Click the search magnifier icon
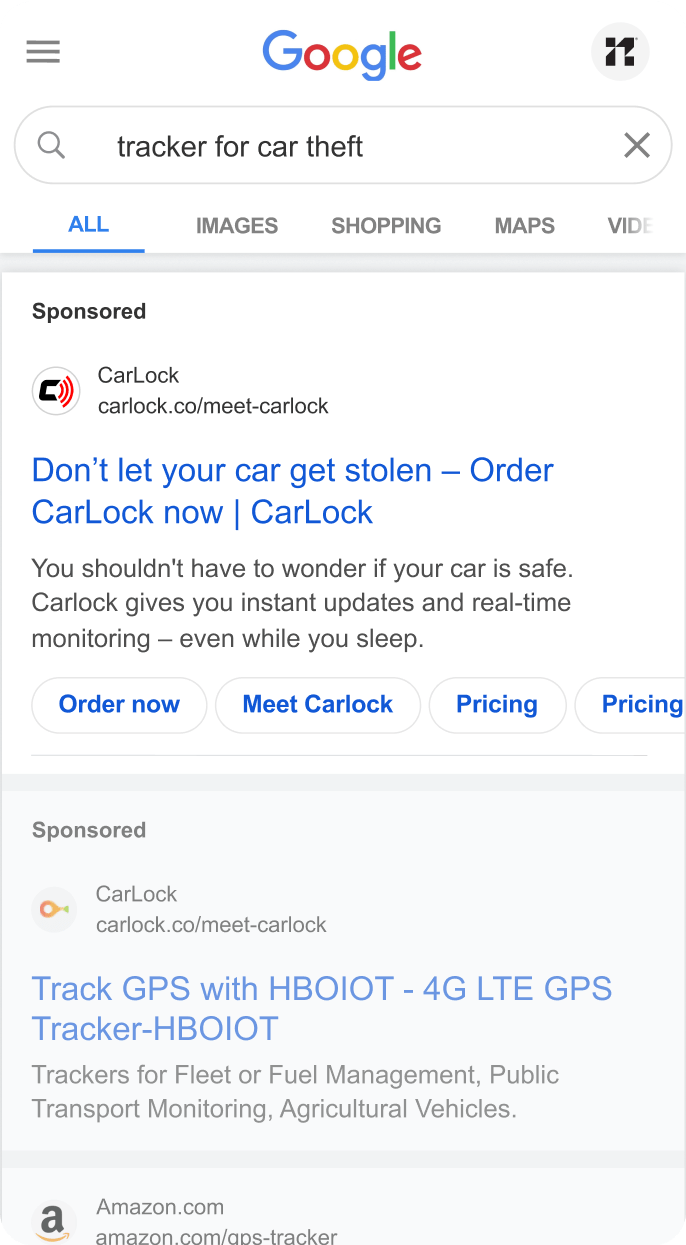Screen dimensions: 686x1245 pyautogui.click(x=52, y=146)
